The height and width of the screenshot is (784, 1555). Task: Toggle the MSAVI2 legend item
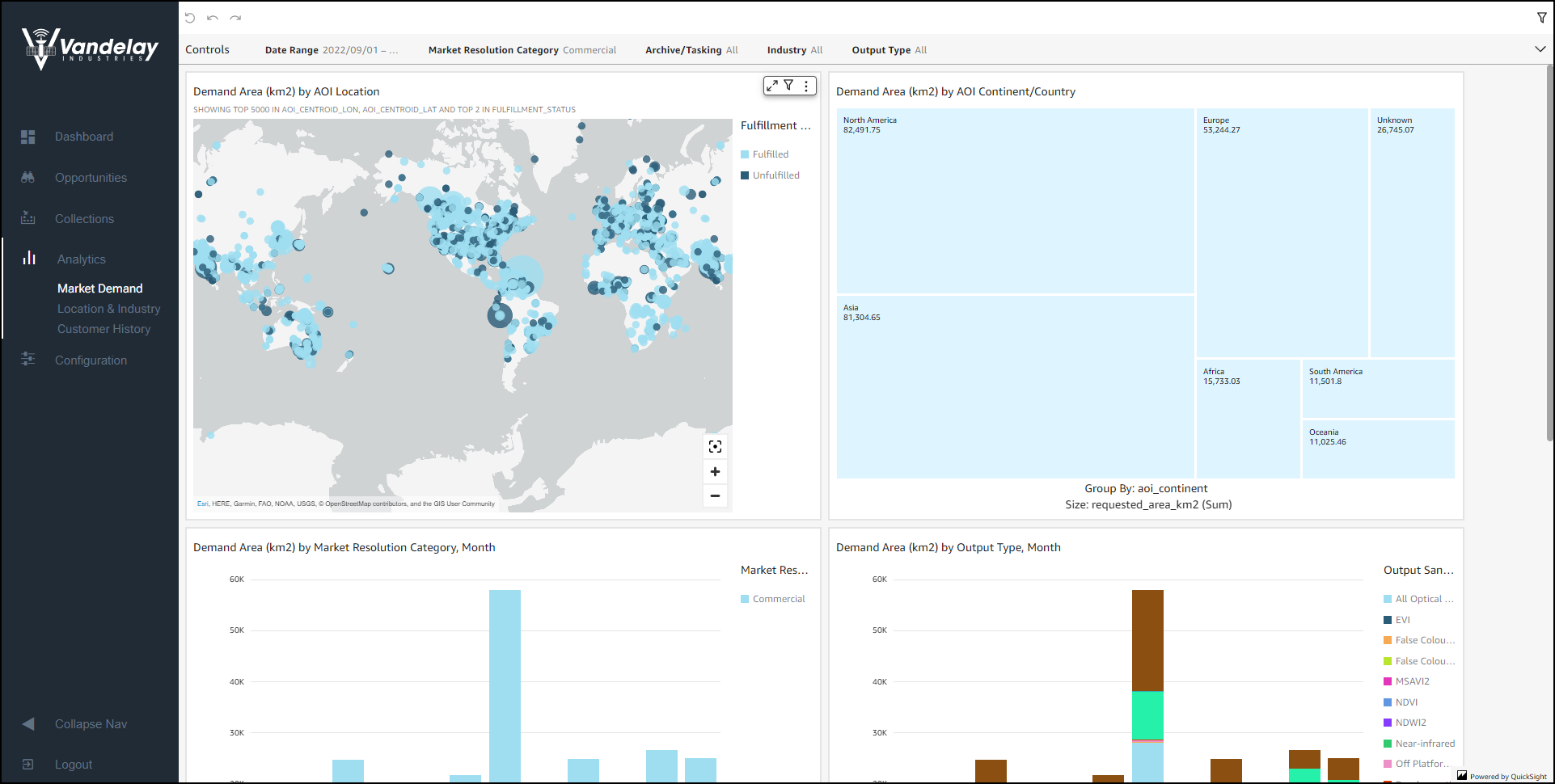click(1407, 681)
